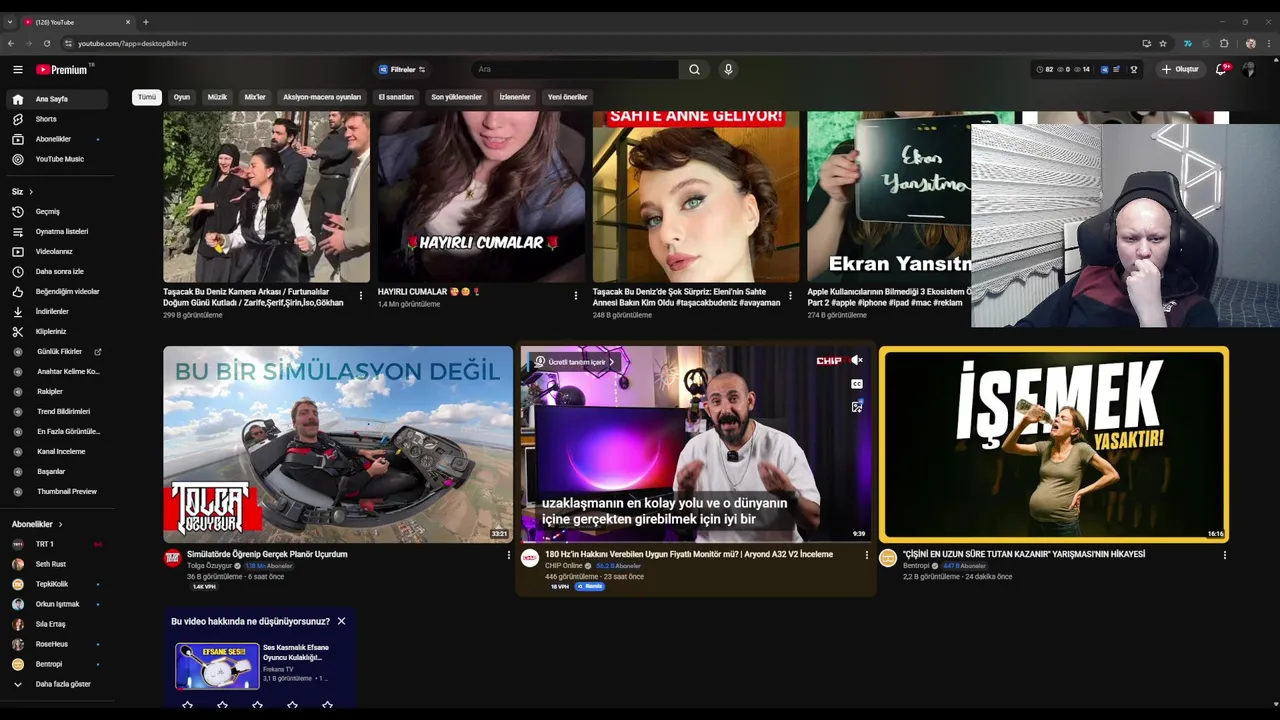
Task: Open Tolga Özuygur channel name link
Action: 209,566
